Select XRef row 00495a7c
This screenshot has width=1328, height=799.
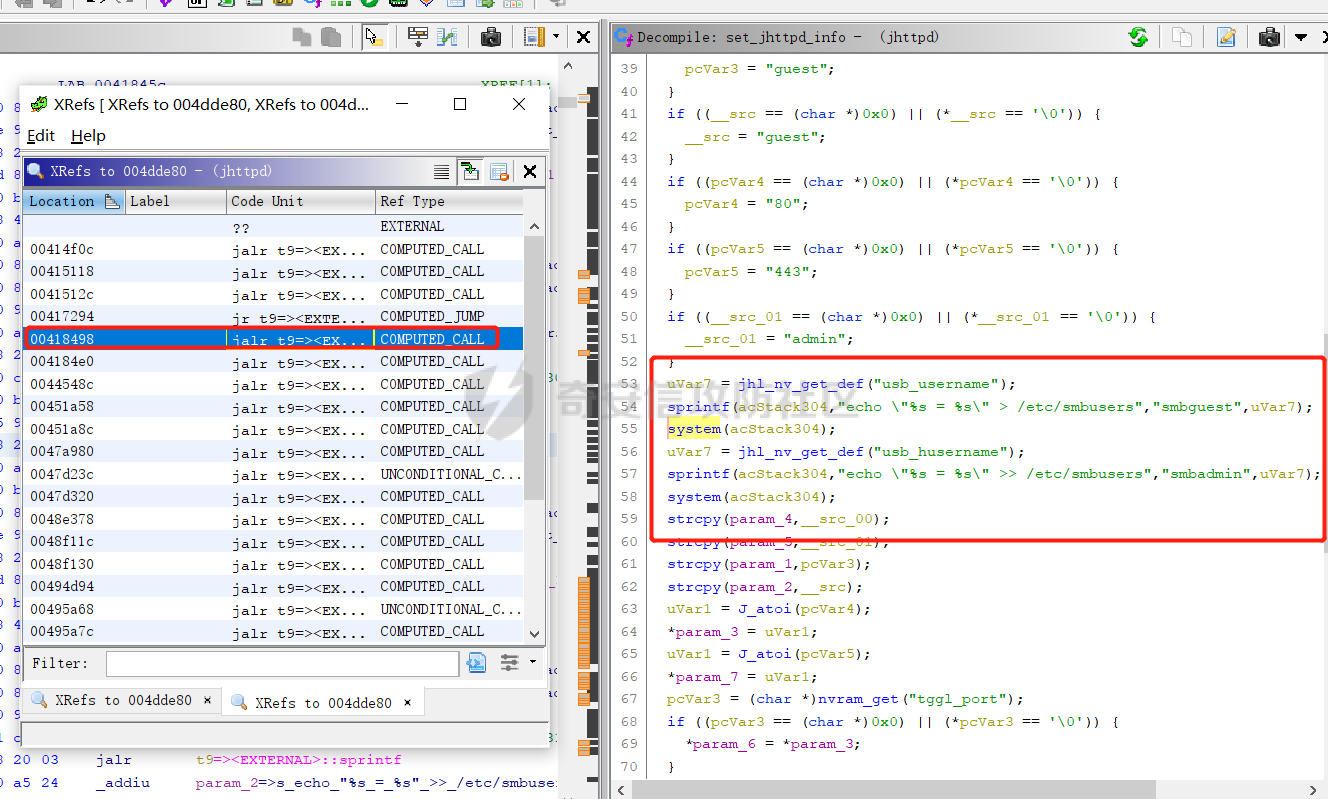274,632
